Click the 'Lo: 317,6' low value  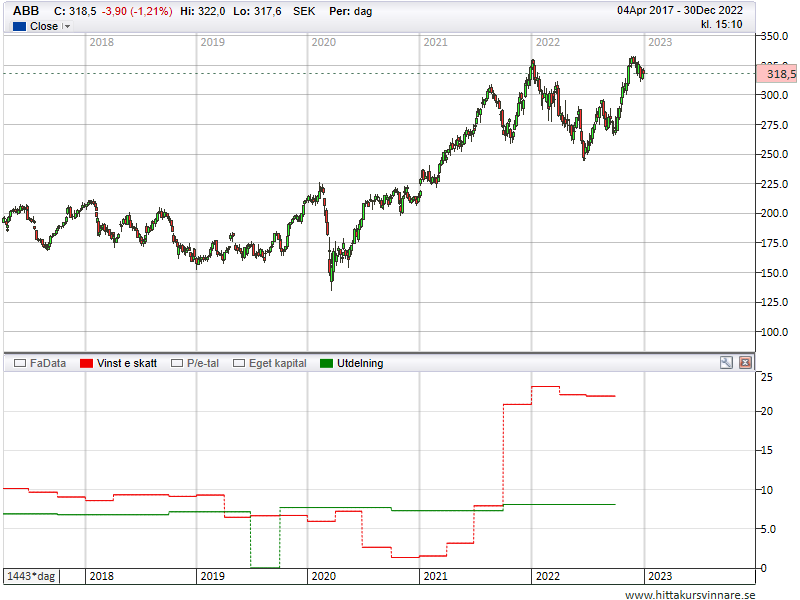pyautogui.click(x=257, y=11)
